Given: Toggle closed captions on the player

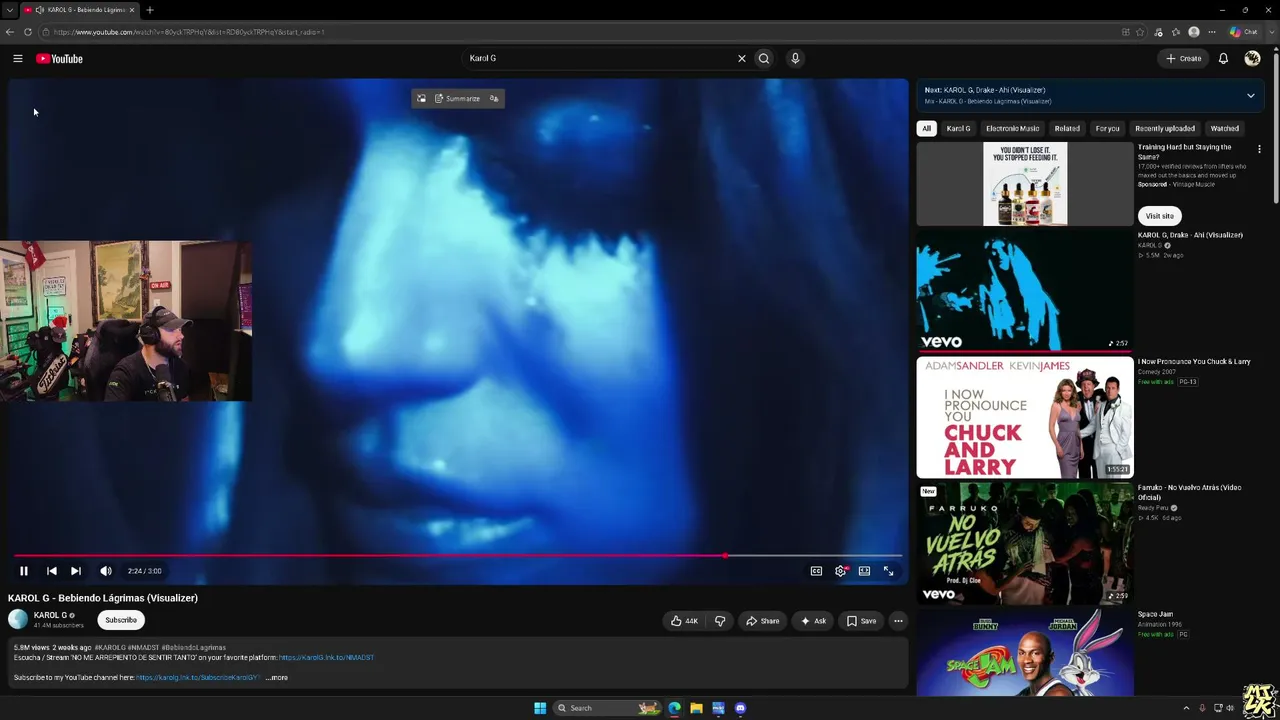Looking at the screenshot, I should (x=816, y=571).
